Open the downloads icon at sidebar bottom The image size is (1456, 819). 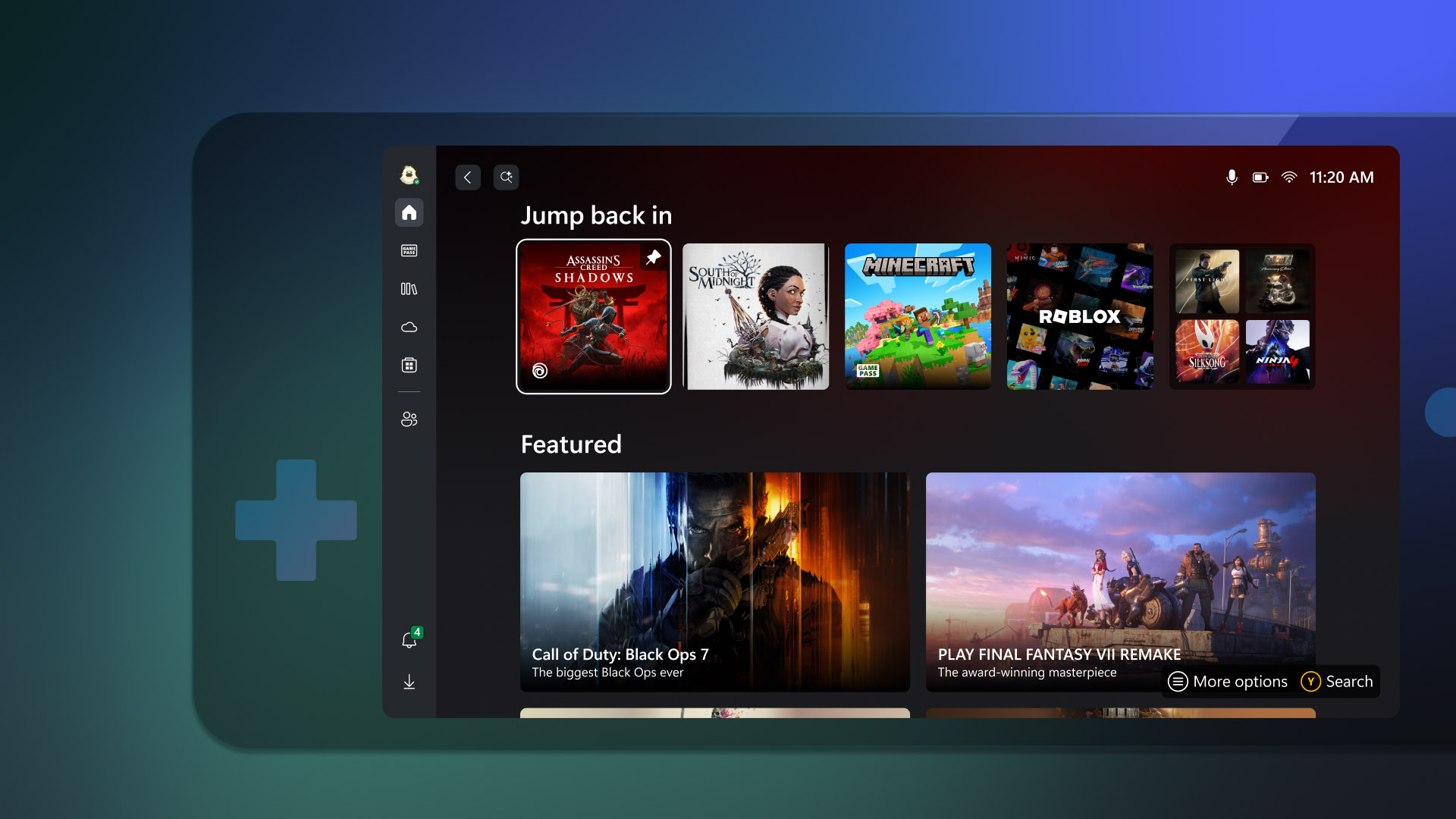click(409, 681)
